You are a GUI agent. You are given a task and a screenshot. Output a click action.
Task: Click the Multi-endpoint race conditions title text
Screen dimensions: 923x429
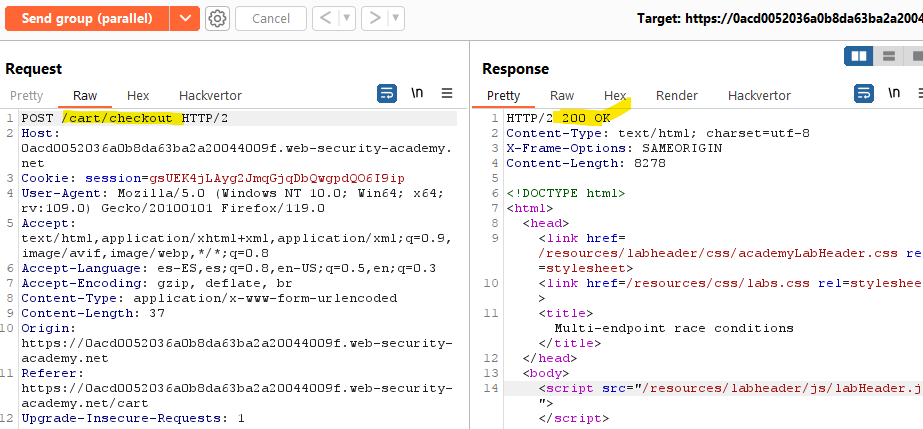click(674, 328)
